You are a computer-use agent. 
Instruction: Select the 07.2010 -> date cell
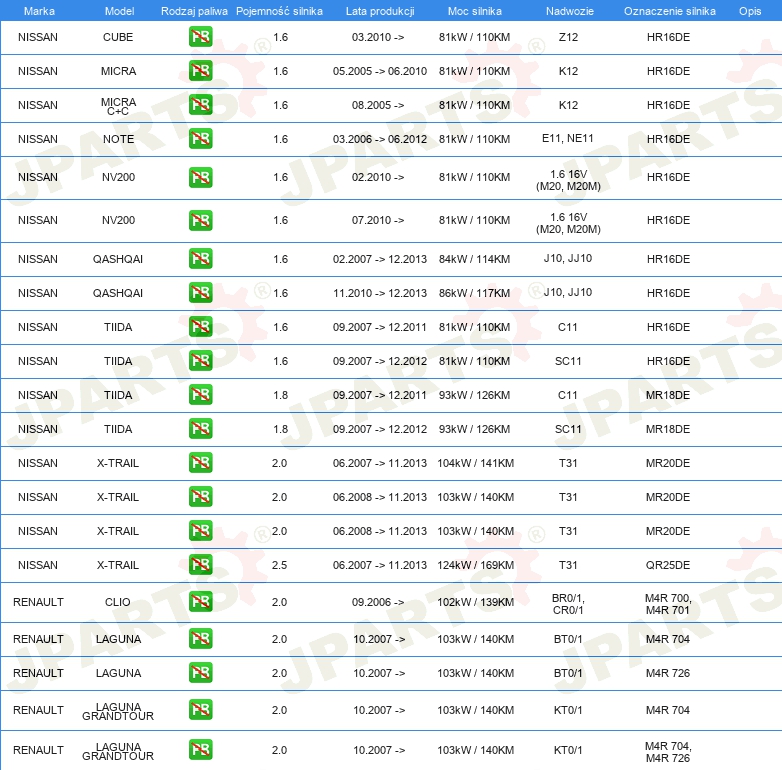tap(378, 220)
